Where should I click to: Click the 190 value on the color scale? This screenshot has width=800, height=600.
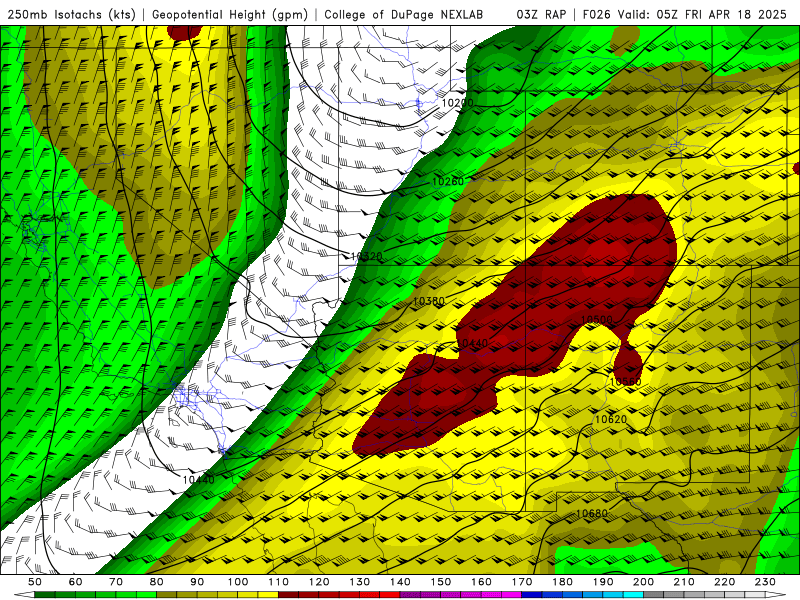tap(603, 582)
